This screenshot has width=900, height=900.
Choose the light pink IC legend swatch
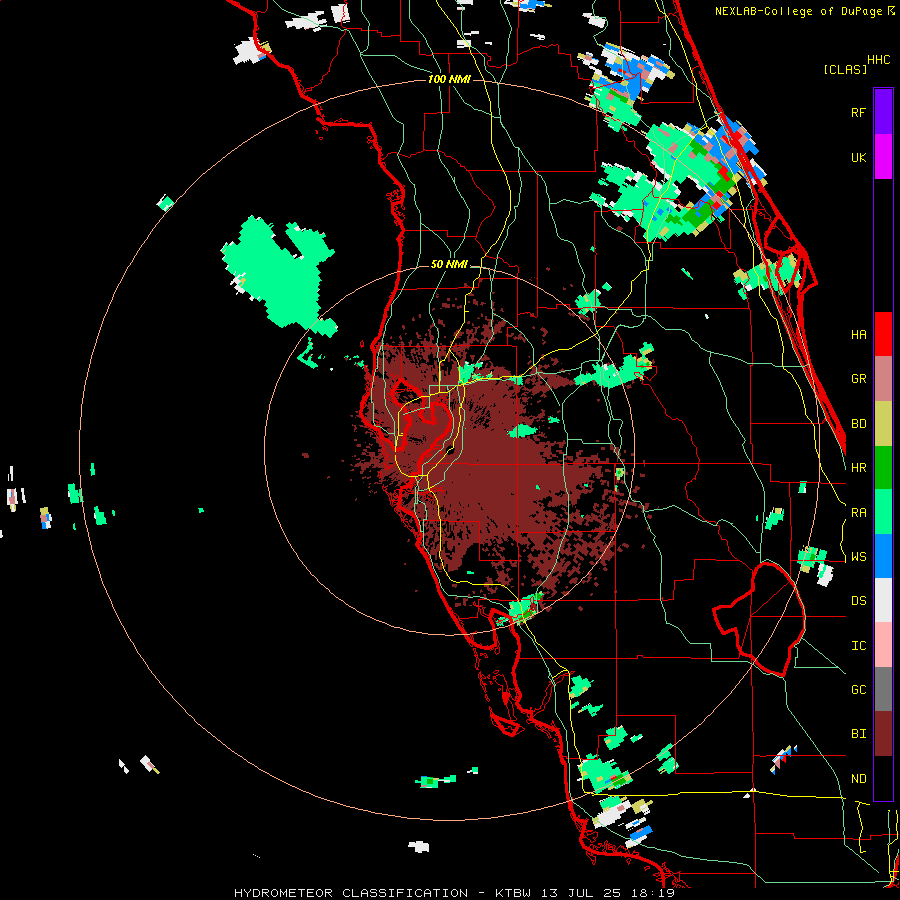pos(883,645)
